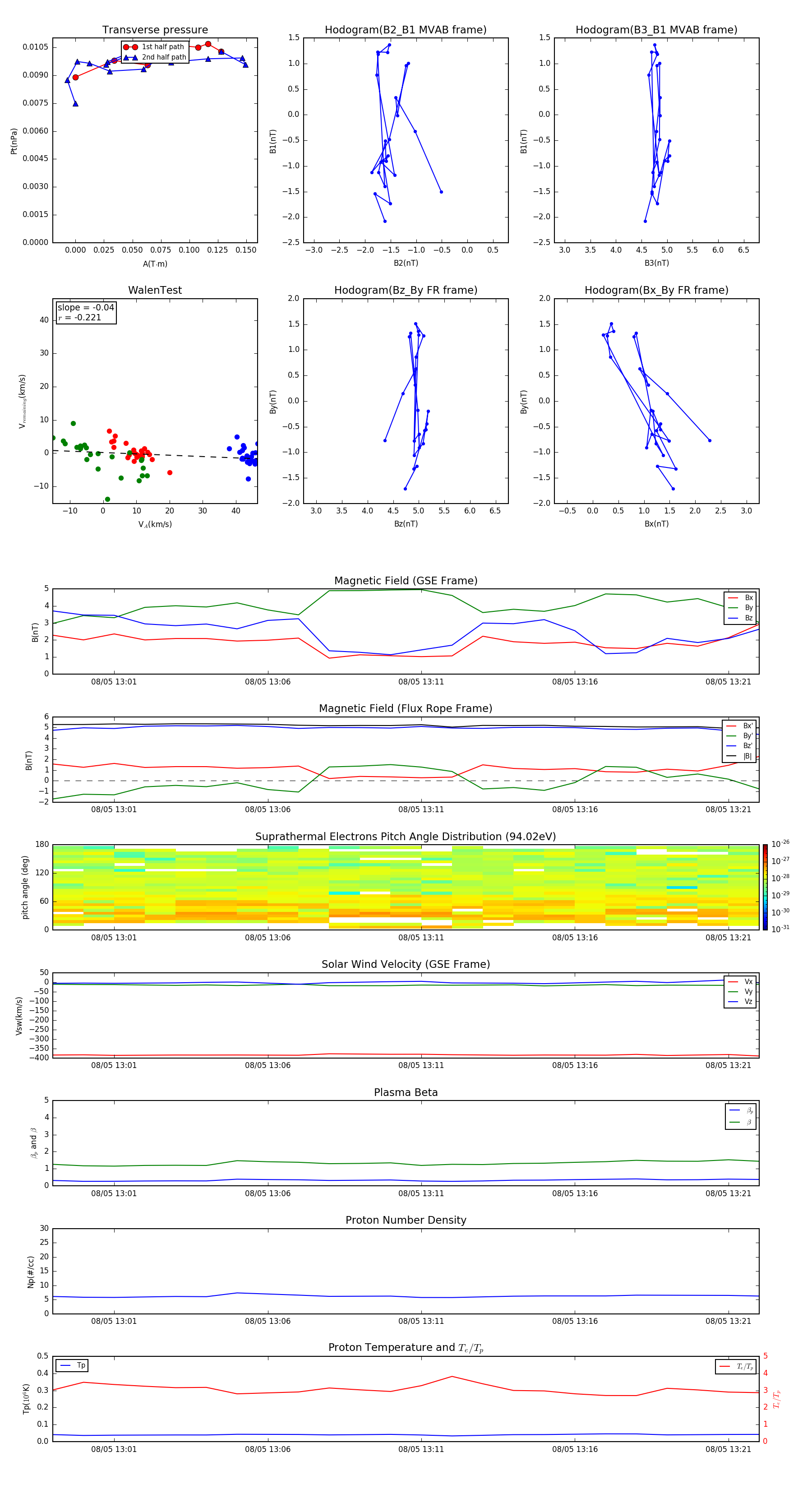The width and height of the screenshot is (812, 1489).
Task: Click the isolated red point near VA=20
Action: point(170,473)
